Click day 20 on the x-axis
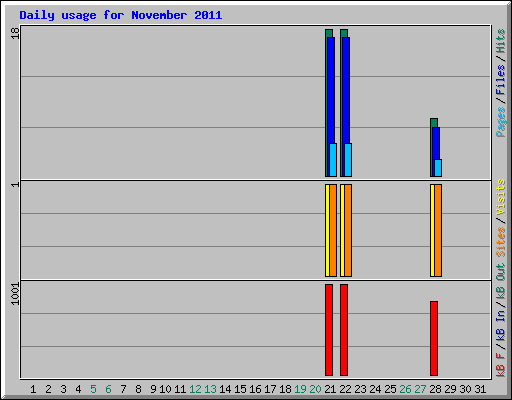The width and height of the screenshot is (512, 400). [315, 389]
